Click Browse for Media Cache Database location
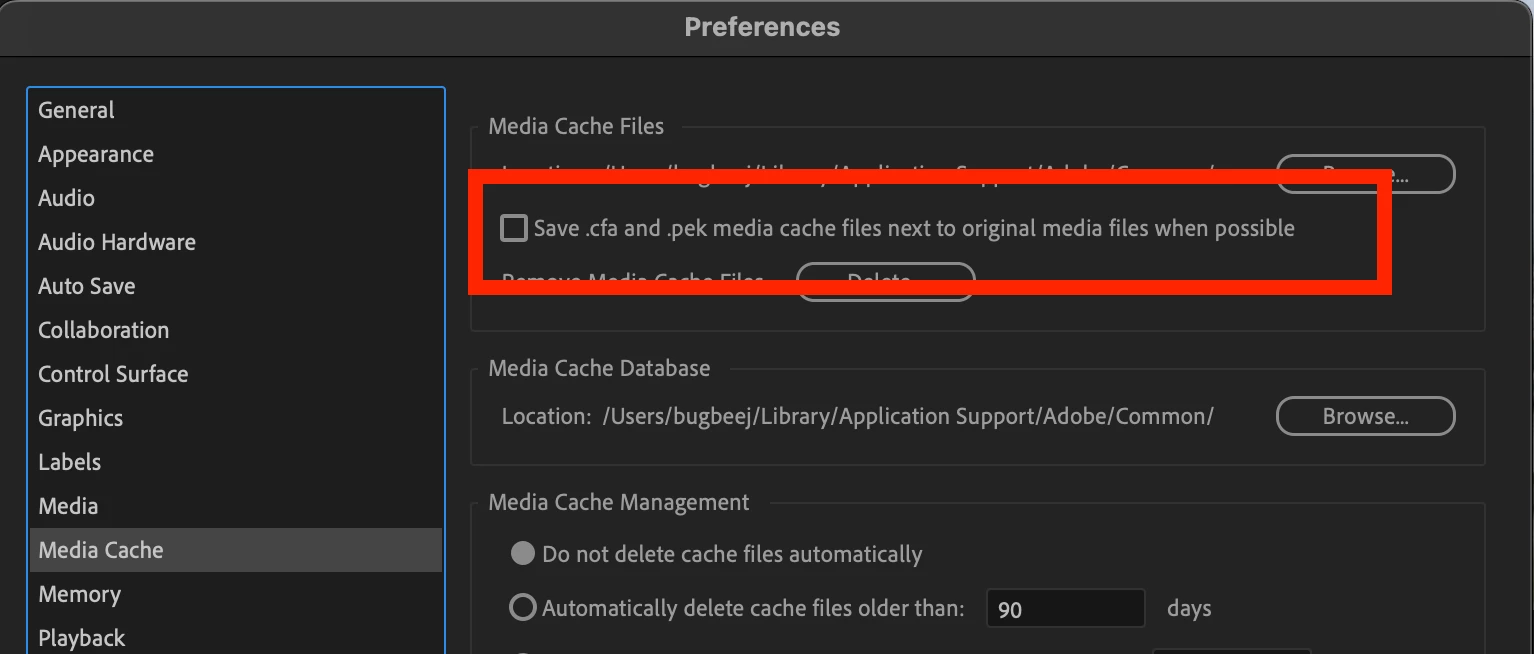 (x=1365, y=416)
